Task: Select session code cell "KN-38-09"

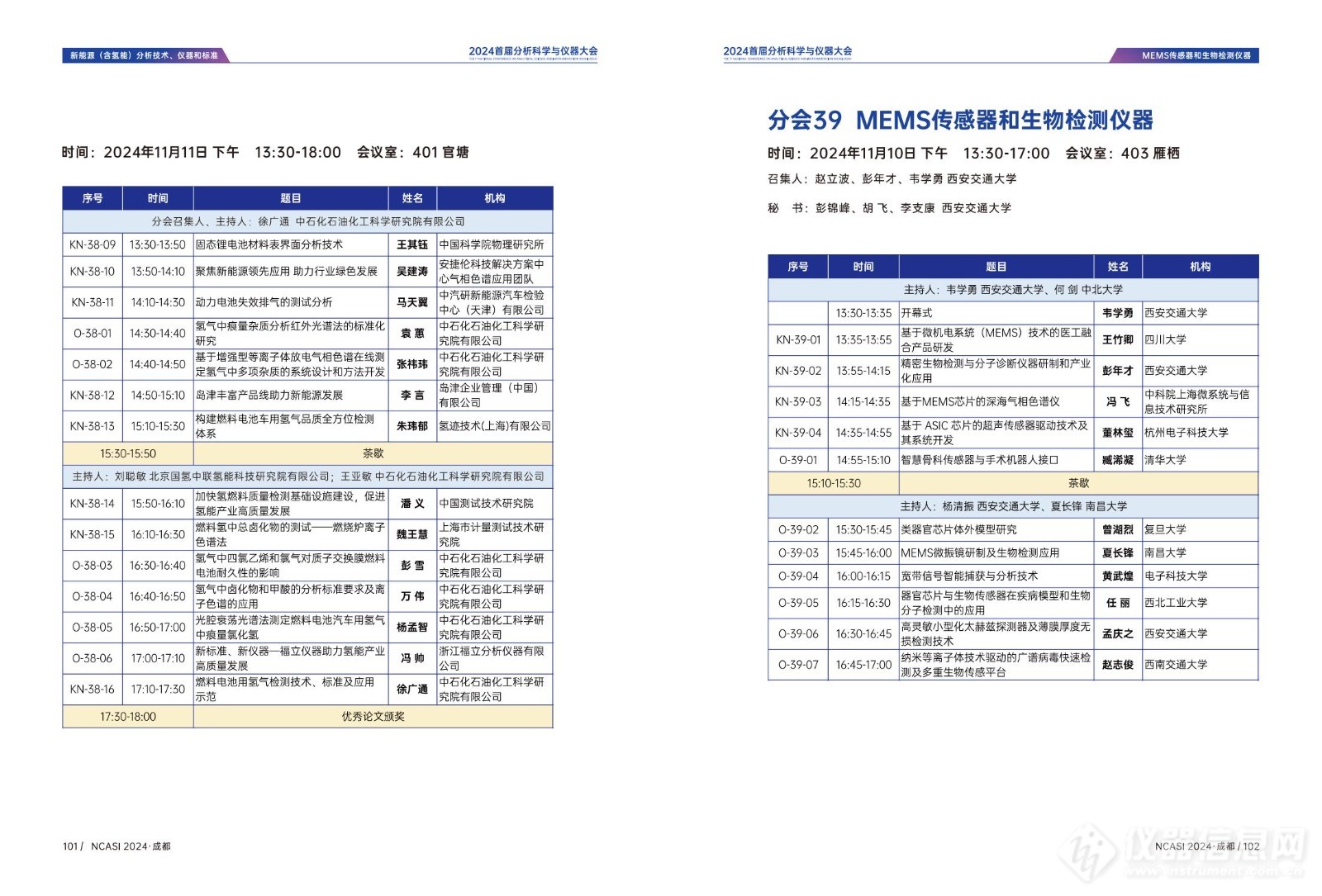Action: 93,244
